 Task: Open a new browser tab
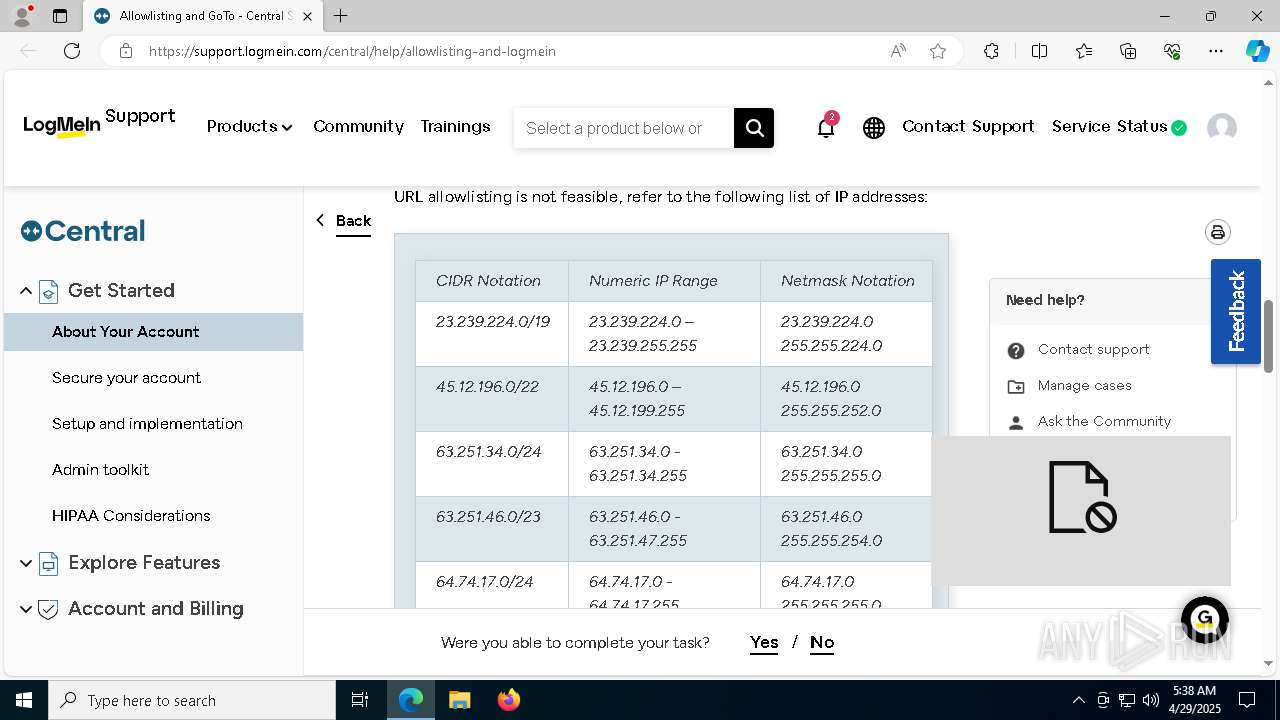click(341, 16)
